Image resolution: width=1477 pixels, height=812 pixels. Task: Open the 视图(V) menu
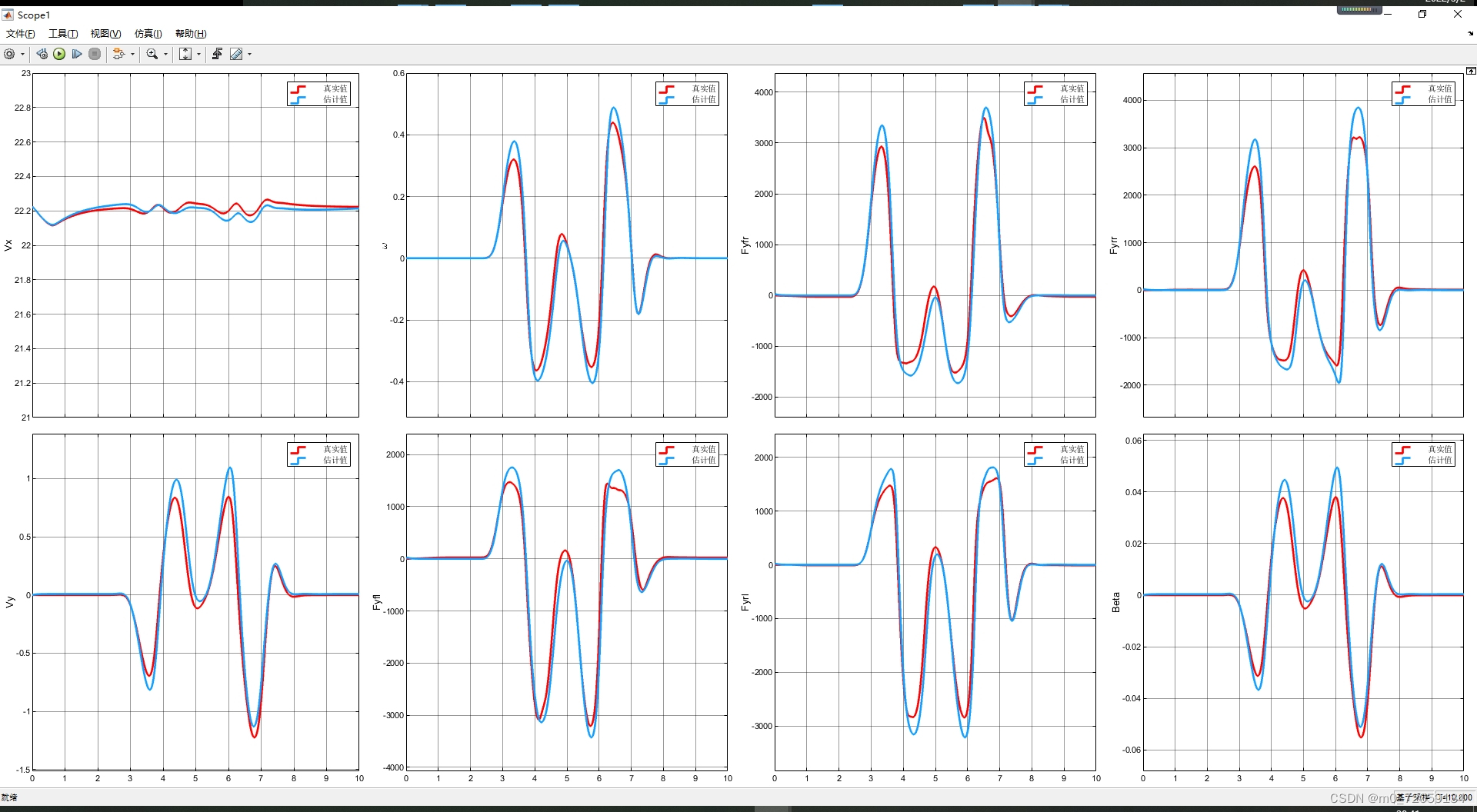(105, 34)
